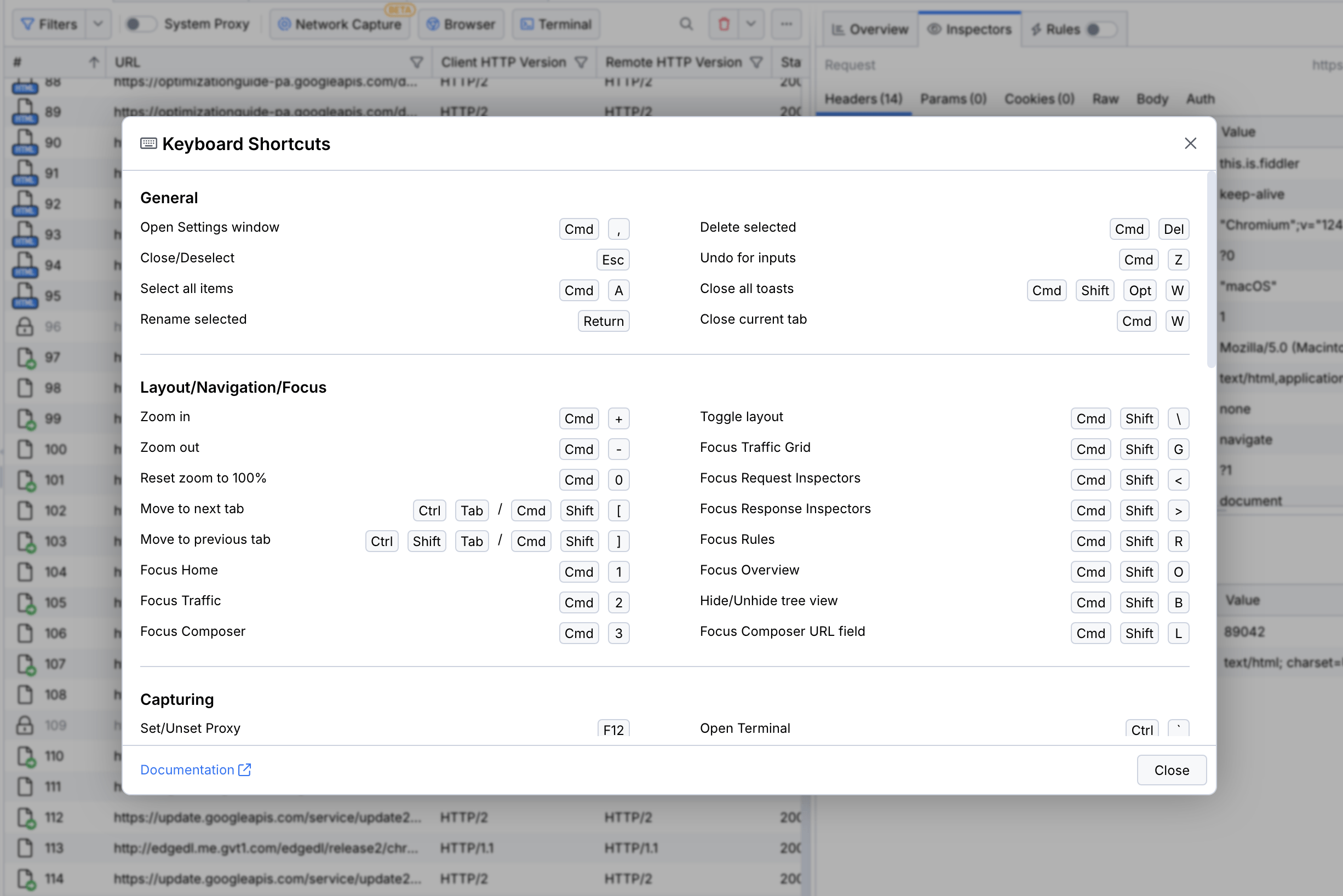Image resolution: width=1343 pixels, height=896 pixels.
Task: Switch to the Inspectors tab
Action: tap(969, 29)
